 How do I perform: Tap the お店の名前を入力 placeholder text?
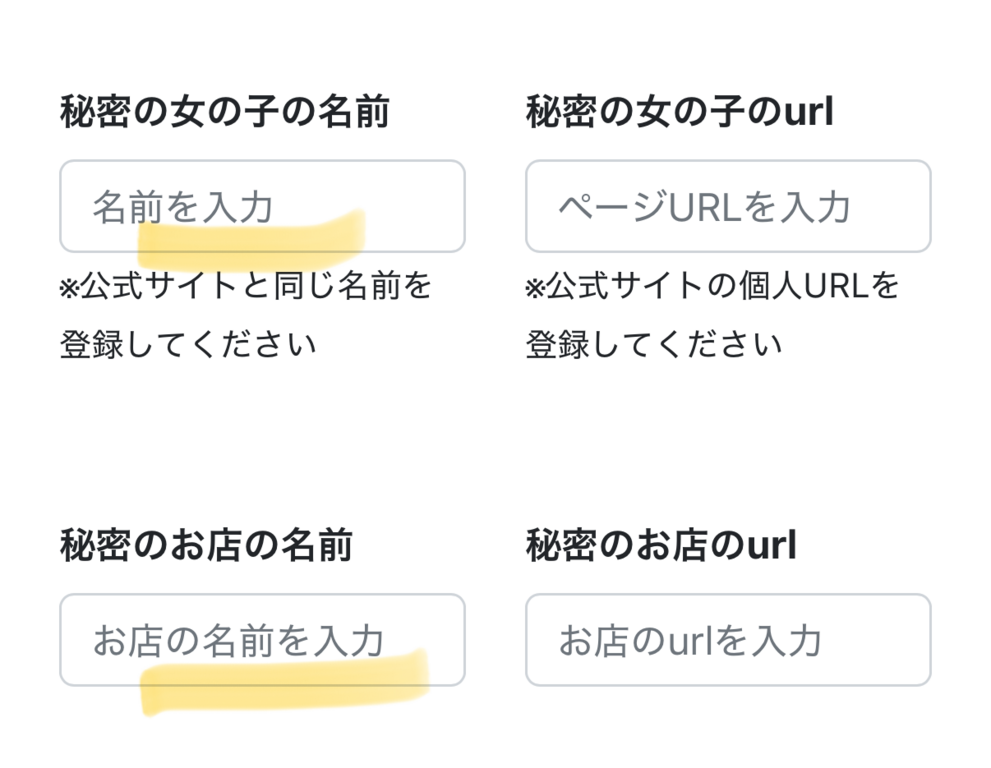coord(238,640)
